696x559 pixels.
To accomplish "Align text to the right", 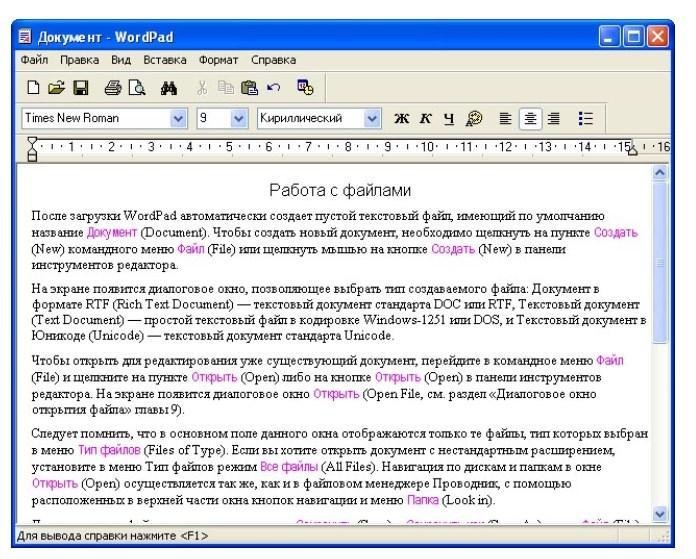I will tap(554, 119).
